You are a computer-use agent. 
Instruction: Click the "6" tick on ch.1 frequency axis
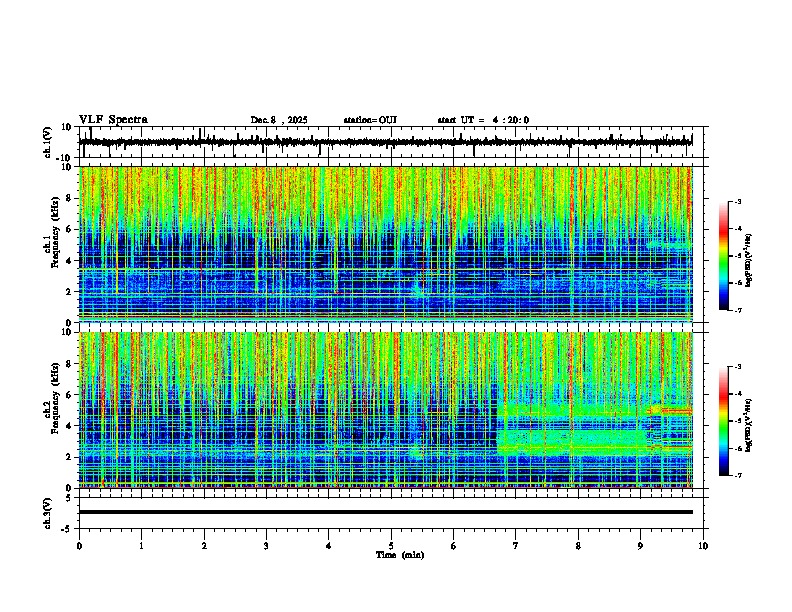(x=70, y=229)
